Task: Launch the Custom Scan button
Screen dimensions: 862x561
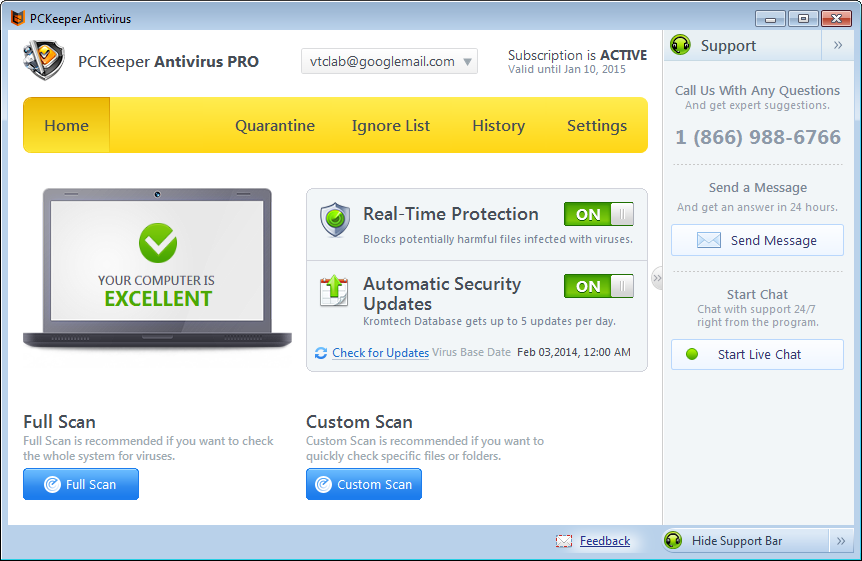Action: (x=364, y=484)
